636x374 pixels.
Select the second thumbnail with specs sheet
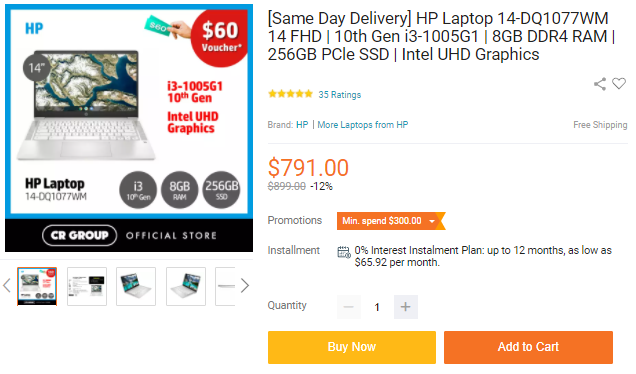87,286
